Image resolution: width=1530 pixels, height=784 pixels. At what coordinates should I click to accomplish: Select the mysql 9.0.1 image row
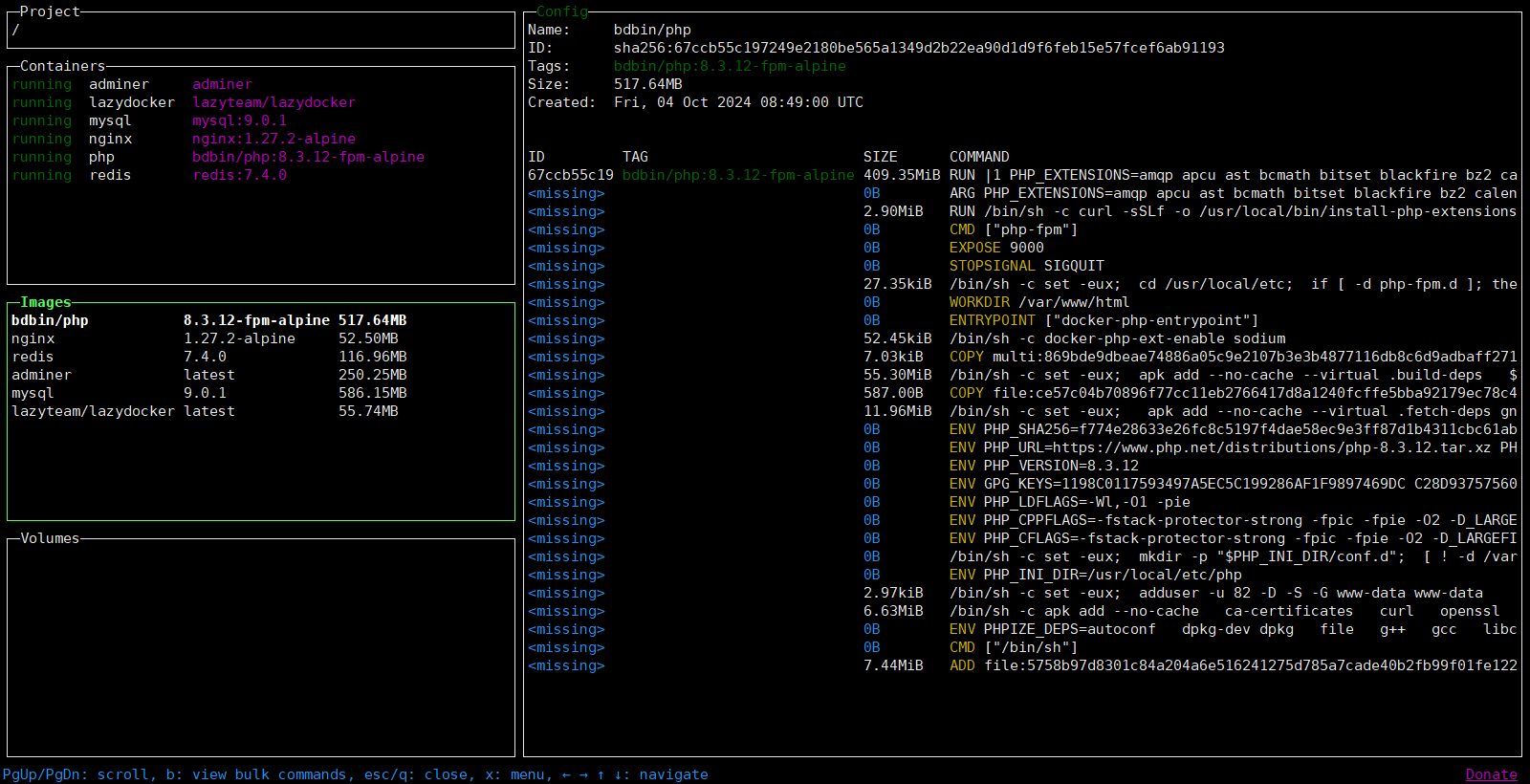click(x=261, y=393)
